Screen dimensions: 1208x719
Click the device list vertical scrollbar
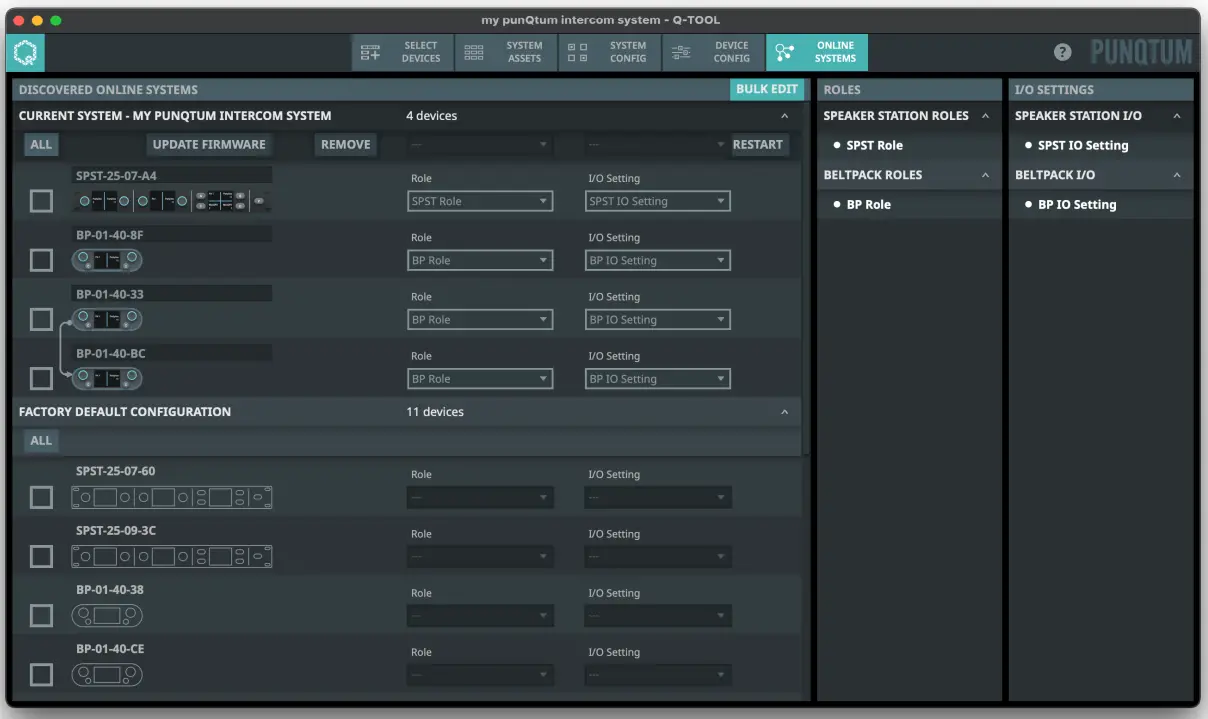coord(806,280)
